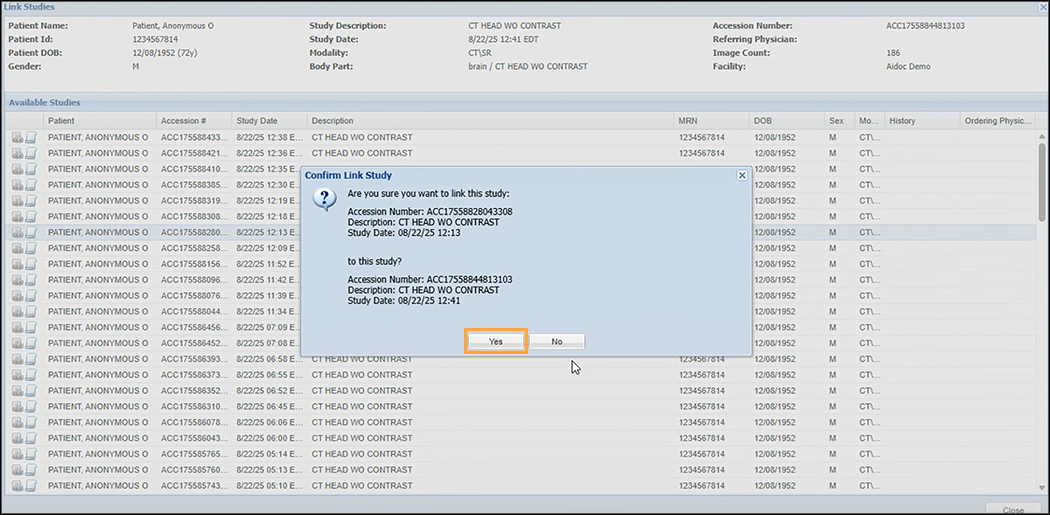Screen dimensions: 1050x515
Task: Click the question mark icon in dialog
Action: (325, 198)
